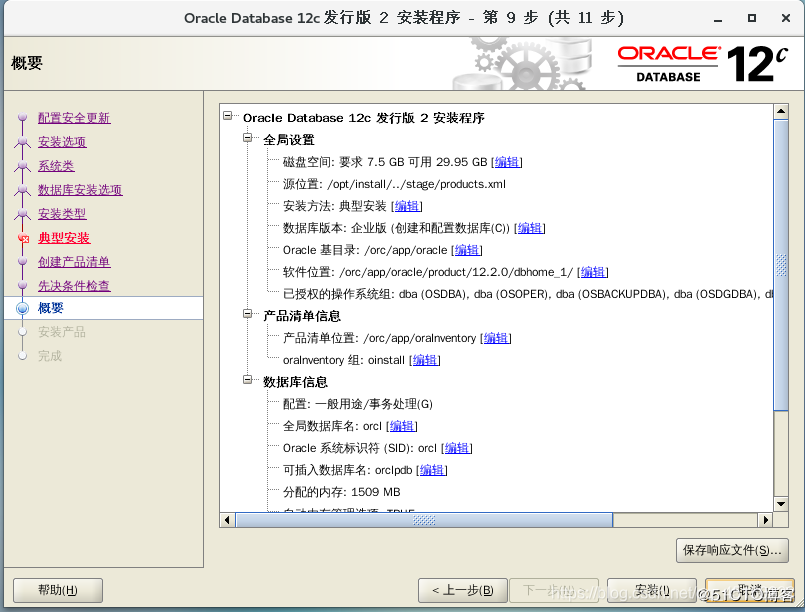Click the vertical scrollbar thumb
The height and width of the screenshot is (612, 805).
[781, 265]
